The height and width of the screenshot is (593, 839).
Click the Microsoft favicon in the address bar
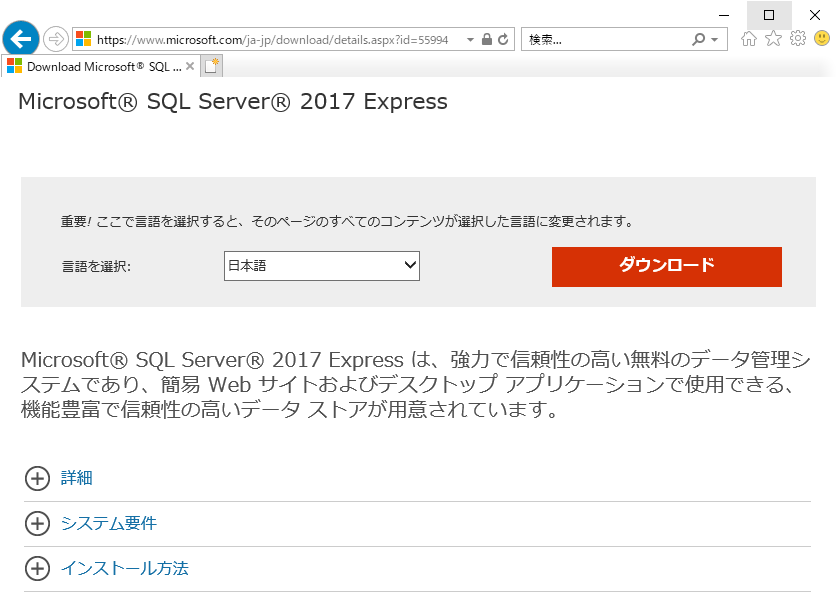point(83,39)
